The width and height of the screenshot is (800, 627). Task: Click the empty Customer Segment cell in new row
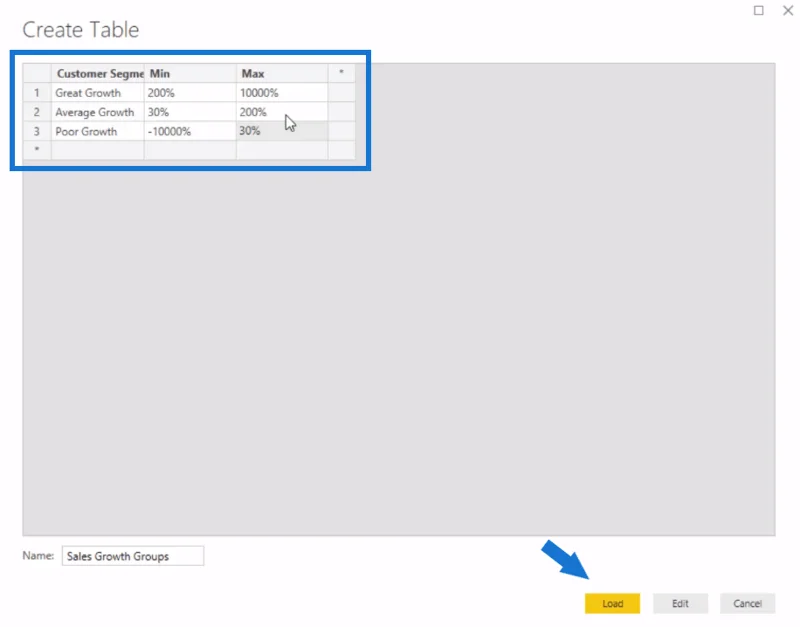tap(97, 150)
